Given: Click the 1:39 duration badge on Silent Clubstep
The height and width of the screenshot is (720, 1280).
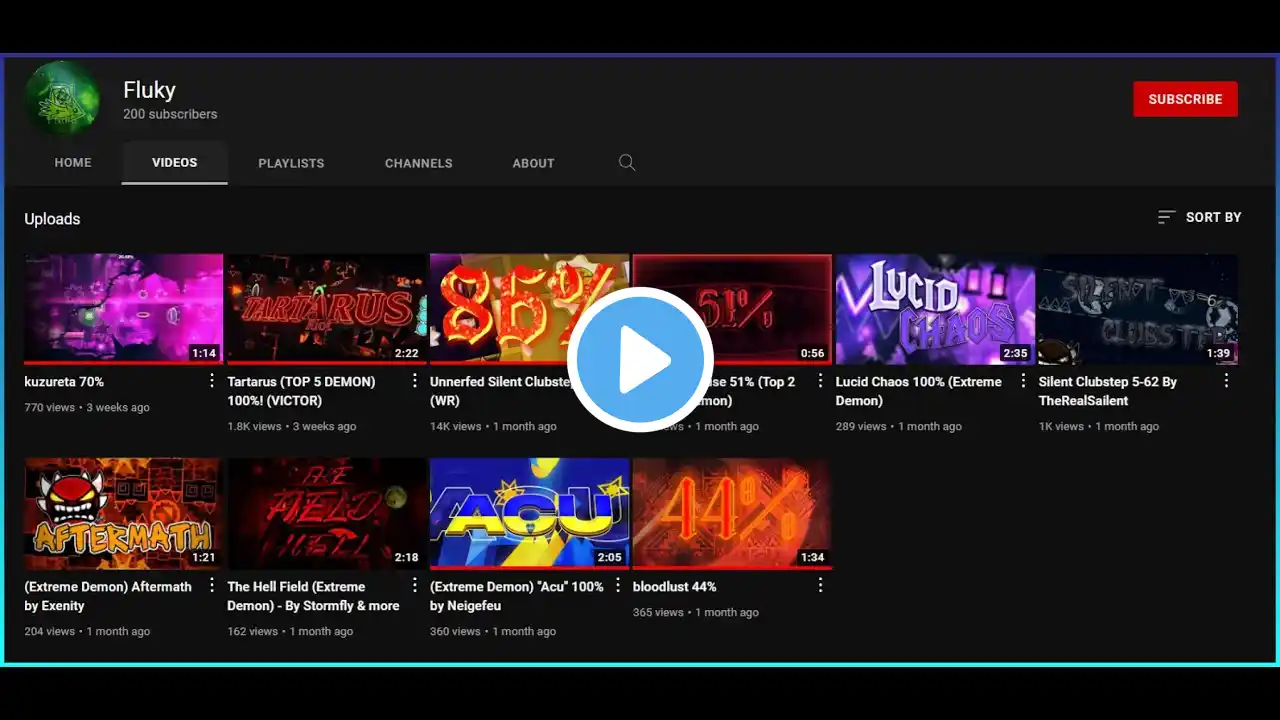Looking at the screenshot, I should pyautogui.click(x=1218, y=353).
